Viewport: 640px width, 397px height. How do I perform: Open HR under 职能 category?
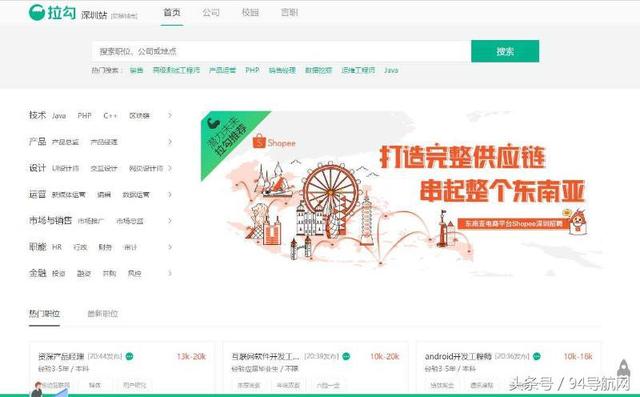point(57,247)
